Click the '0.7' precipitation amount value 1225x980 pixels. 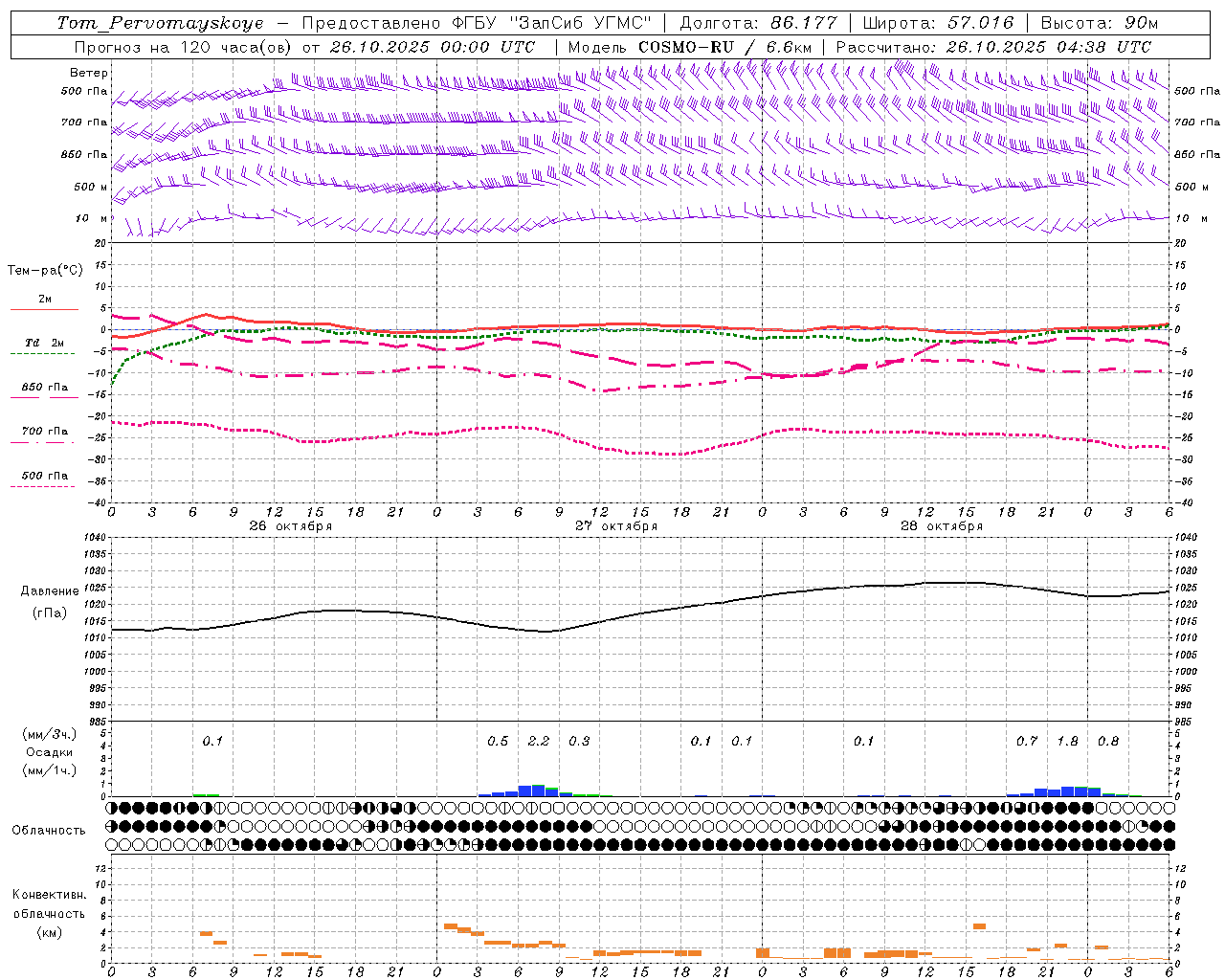tap(1027, 741)
